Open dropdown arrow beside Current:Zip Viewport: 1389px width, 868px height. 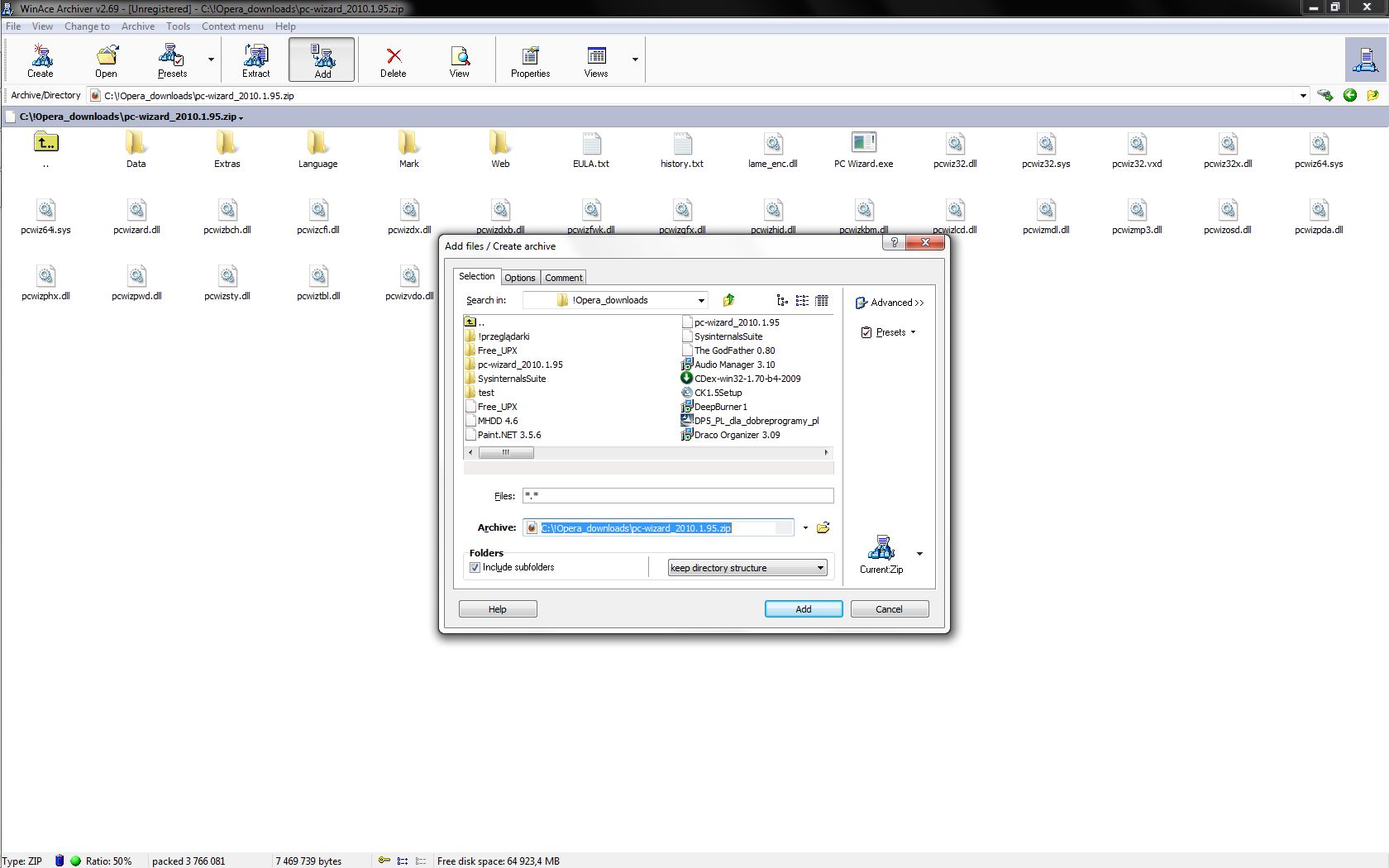click(919, 554)
